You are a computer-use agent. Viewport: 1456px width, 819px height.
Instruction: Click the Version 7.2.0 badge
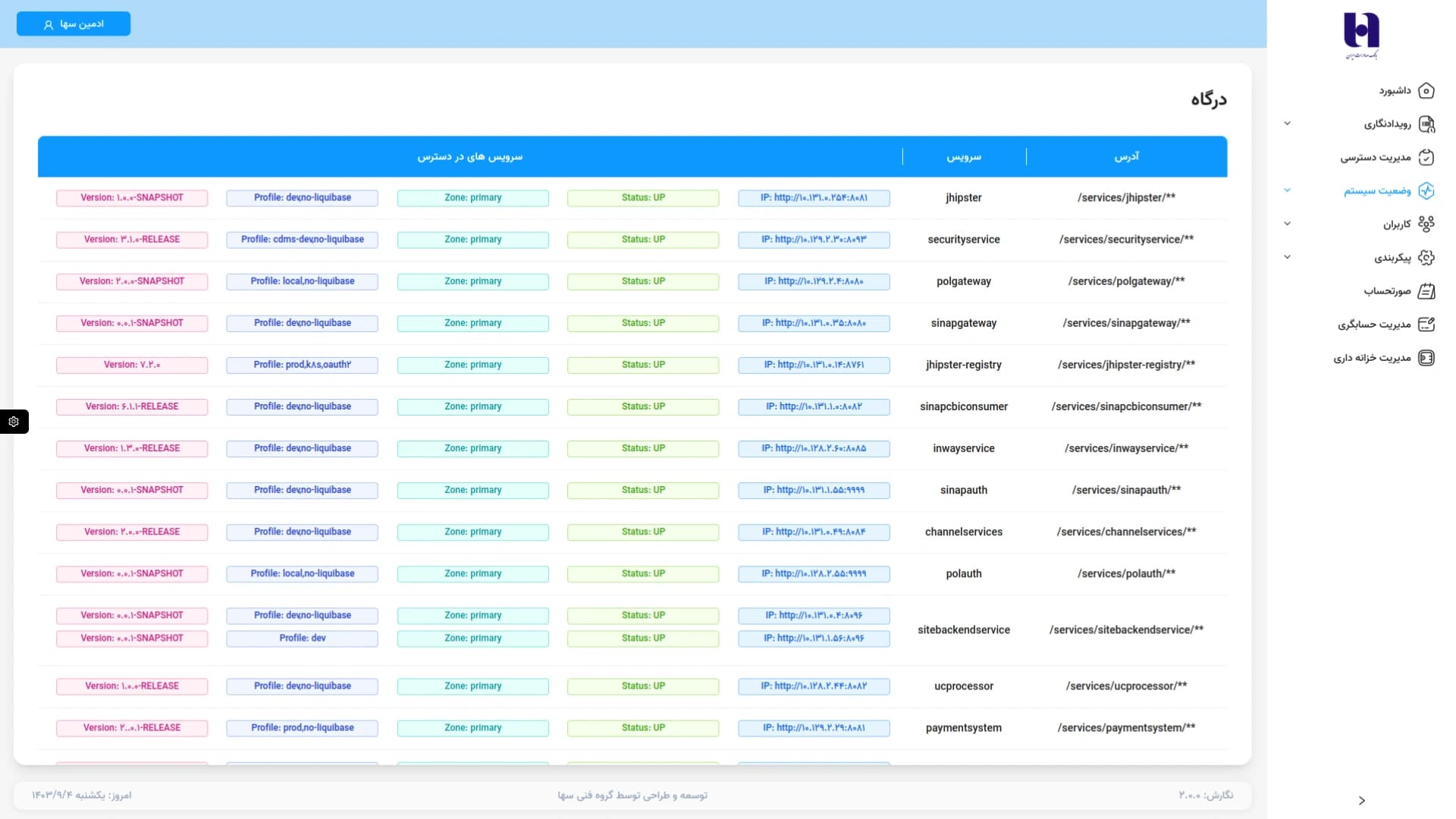point(132,365)
